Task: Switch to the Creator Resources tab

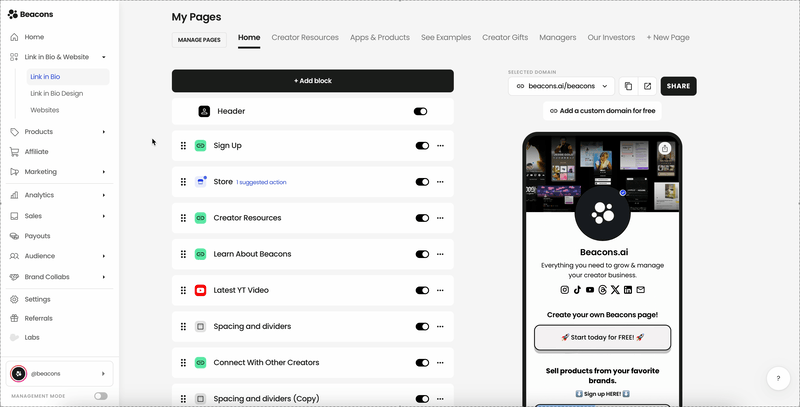Action: 305,38
